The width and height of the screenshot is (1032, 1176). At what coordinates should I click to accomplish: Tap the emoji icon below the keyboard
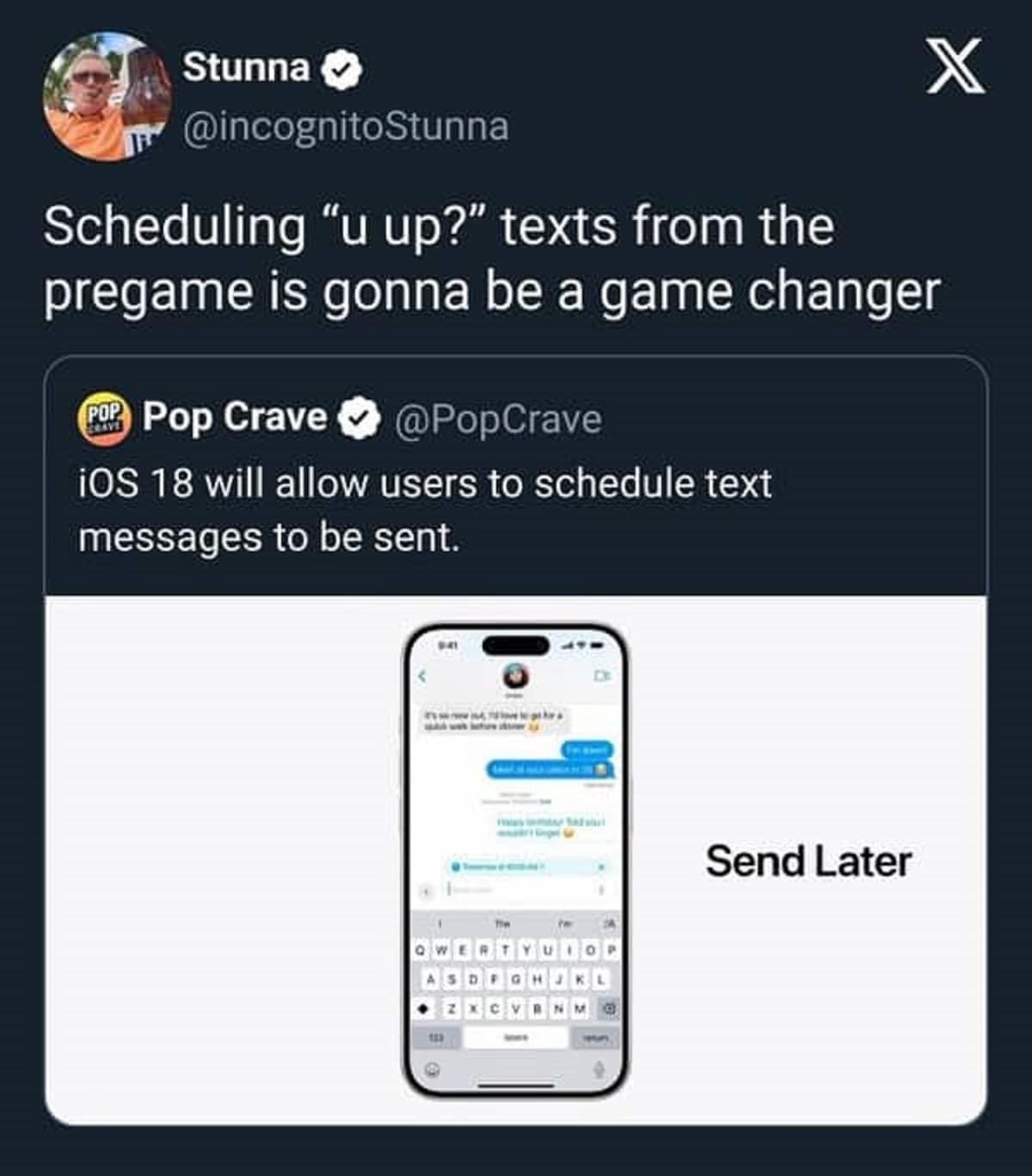(x=433, y=1069)
